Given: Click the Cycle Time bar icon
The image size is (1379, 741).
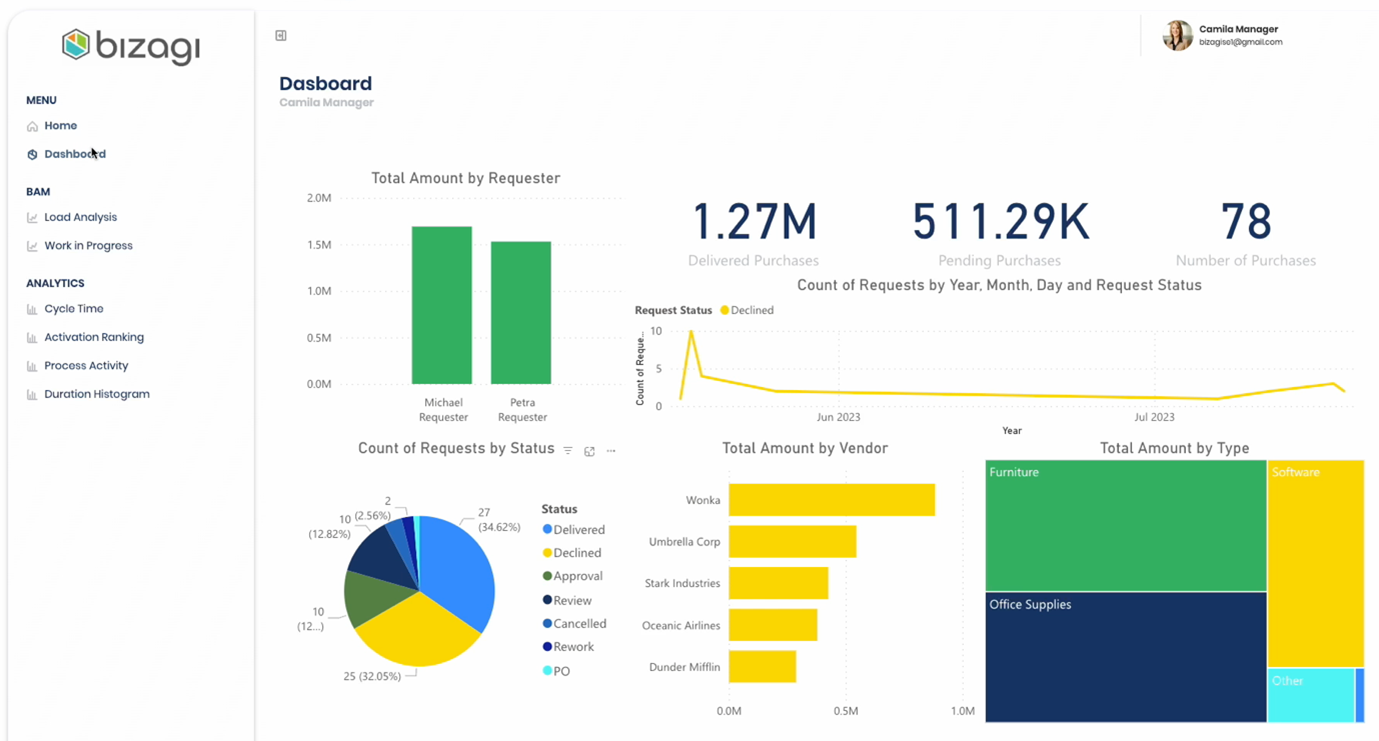Looking at the screenshot, I should point(33,310).
